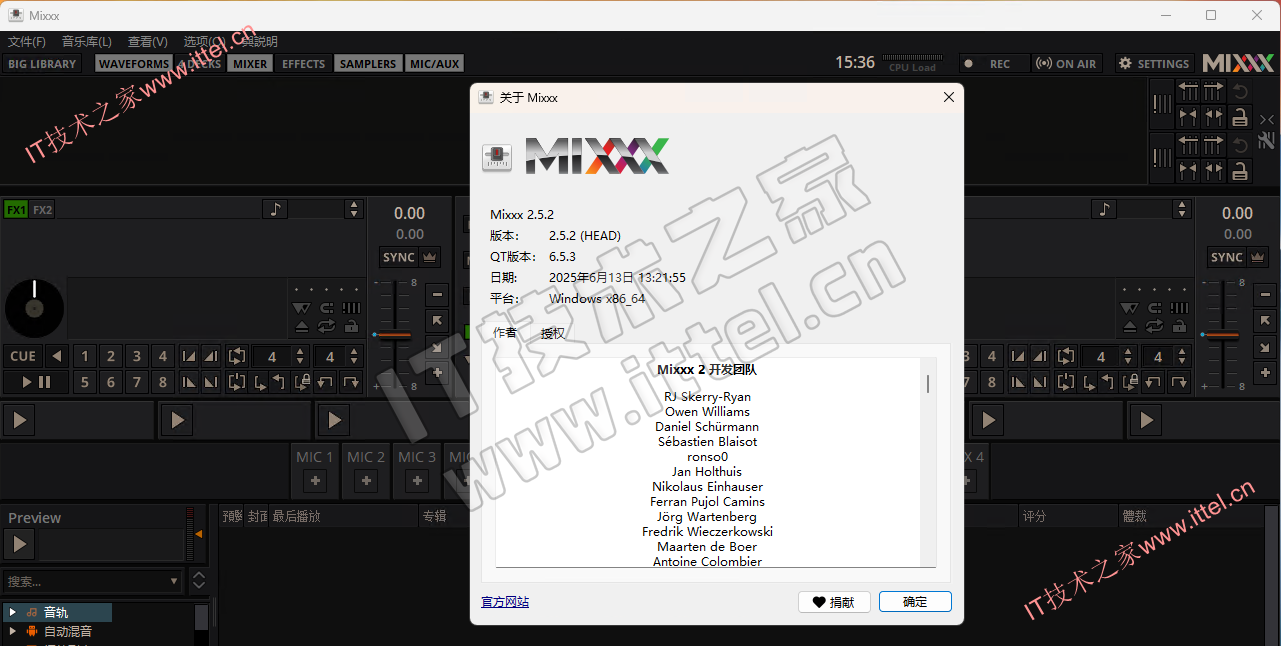The image size is (1281, 646).
Task: Click the CUE button on Deck 1
Action: 23,356
